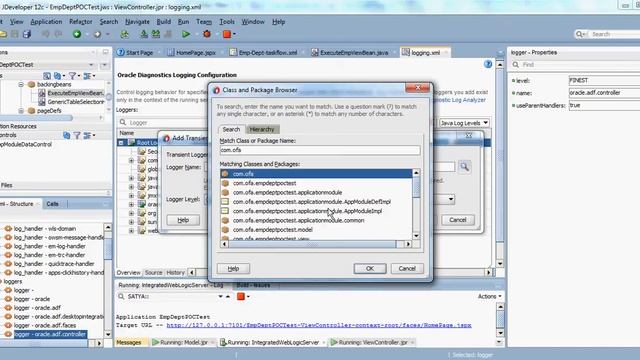Click Help in Add Transient Logger dialog
The width and height of the screenshot is (640, 360).
(x=183, y=220)
